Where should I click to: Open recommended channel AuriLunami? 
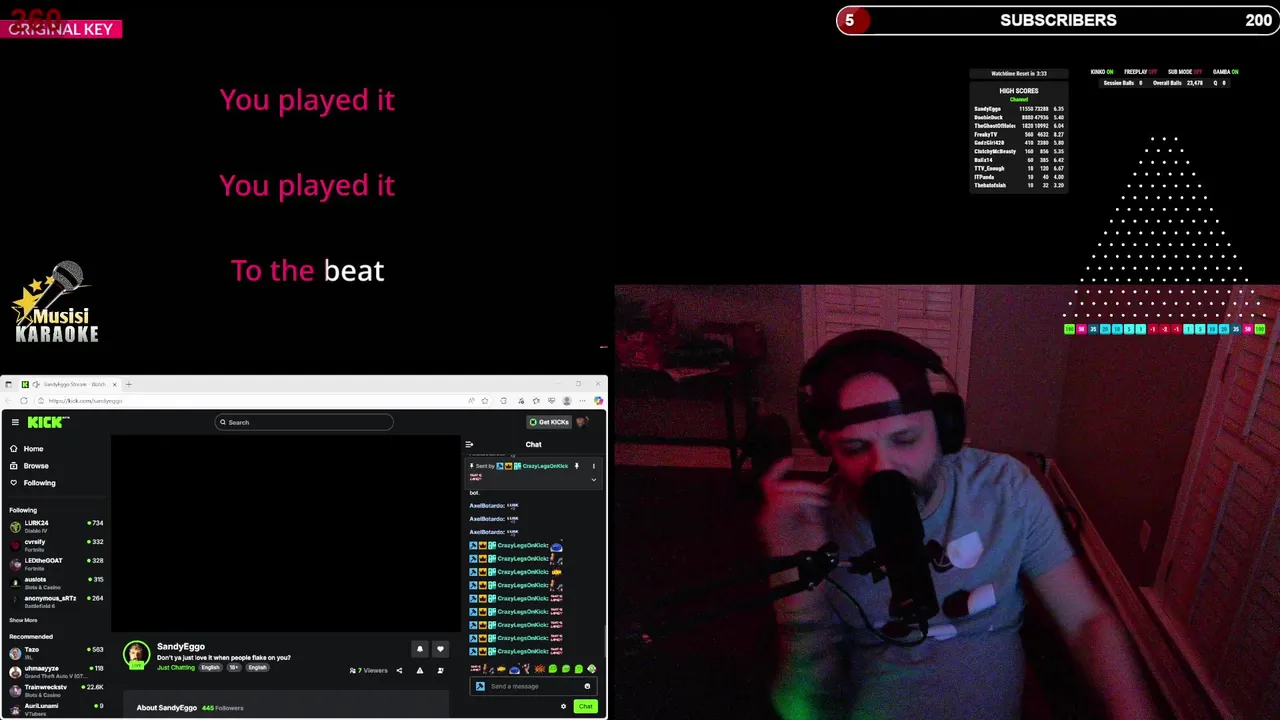point(56,708)
